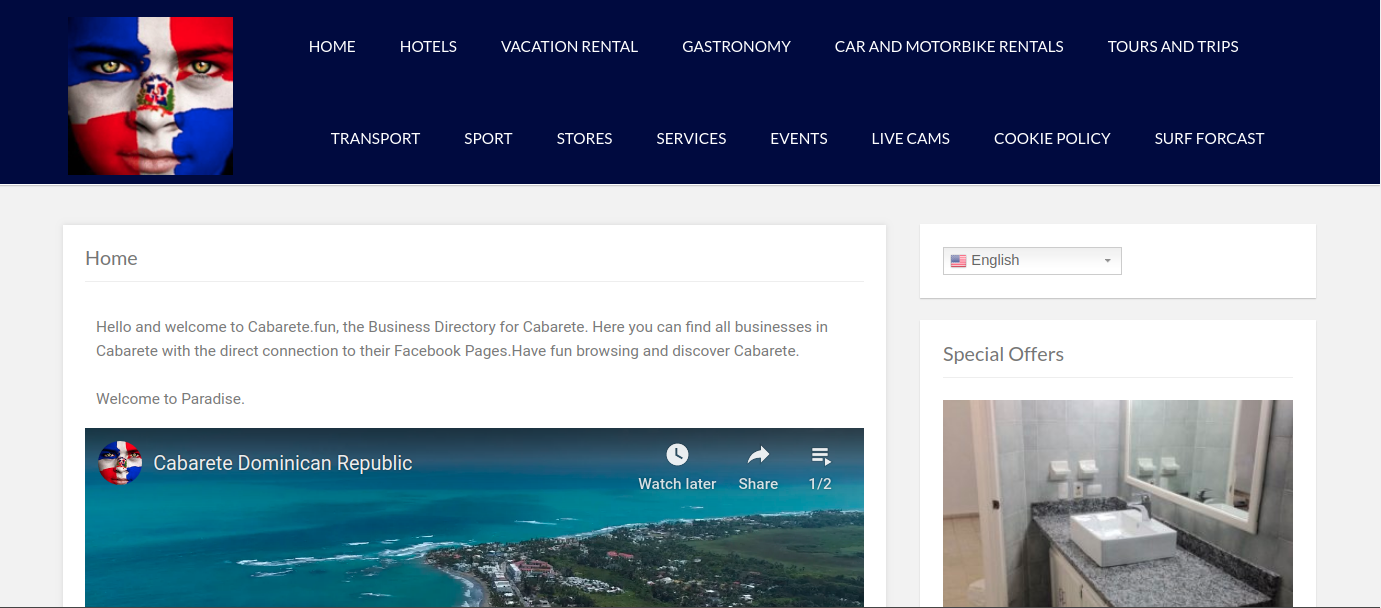
Task: Open the English language dropdown
Action: coord(1032,261)
